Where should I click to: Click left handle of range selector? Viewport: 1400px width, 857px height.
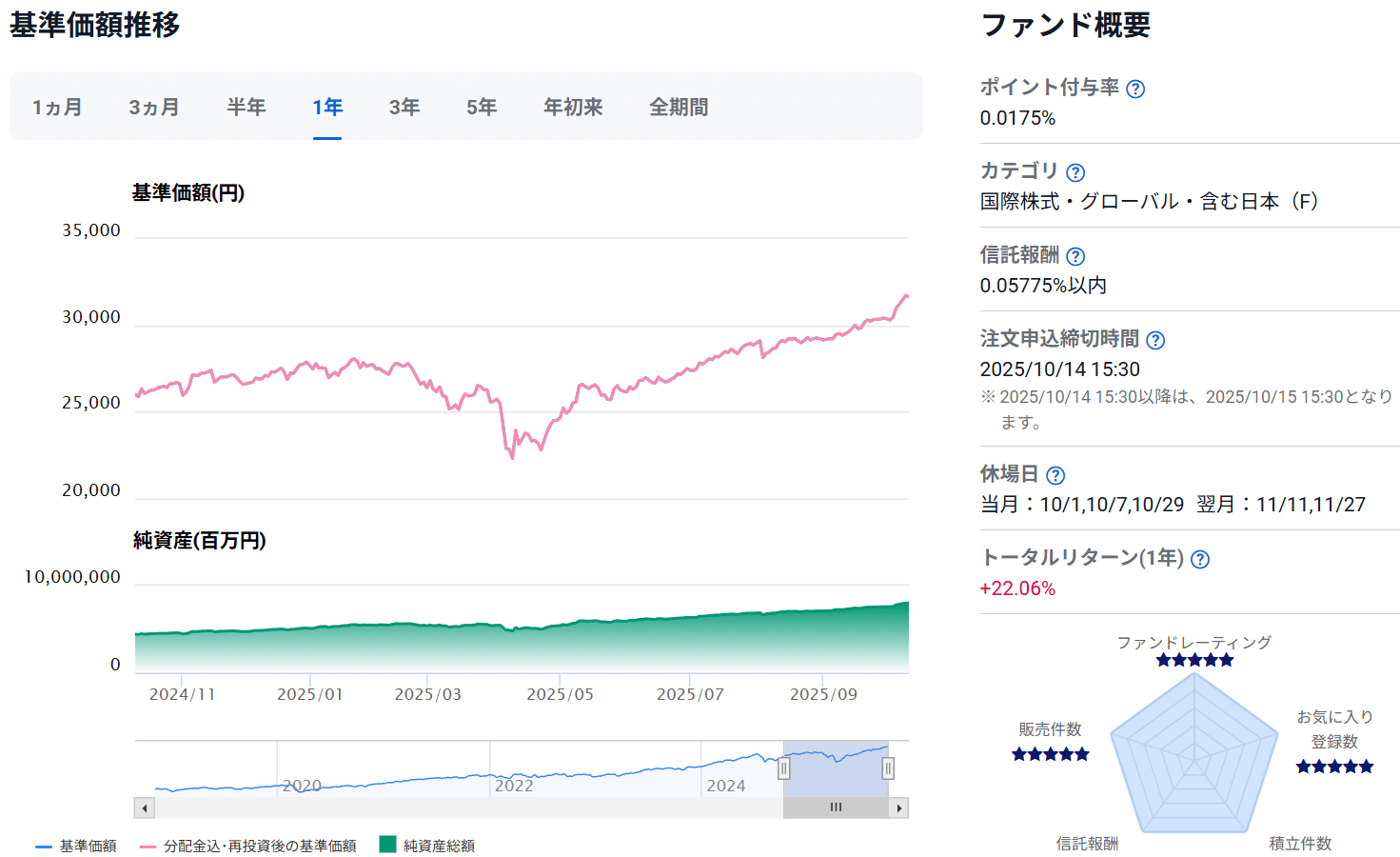coord(784,768)
